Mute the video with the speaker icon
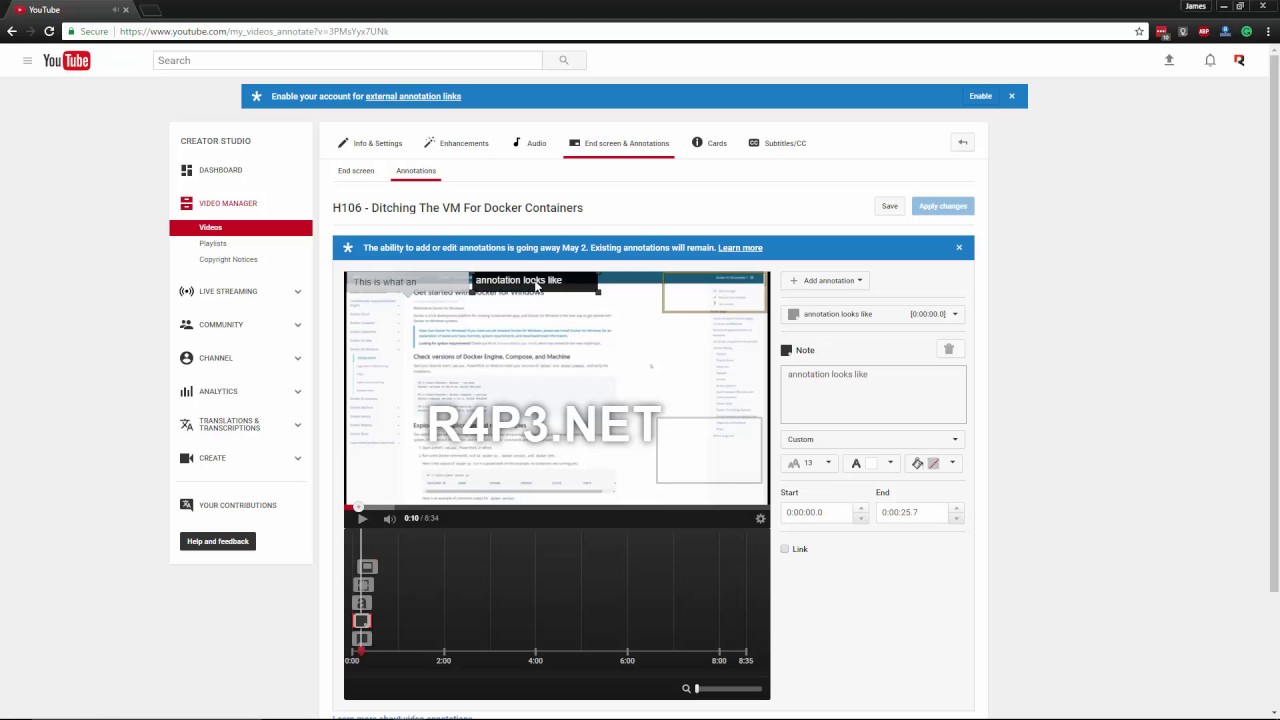Screen dimensions: 1280x720 389,518
